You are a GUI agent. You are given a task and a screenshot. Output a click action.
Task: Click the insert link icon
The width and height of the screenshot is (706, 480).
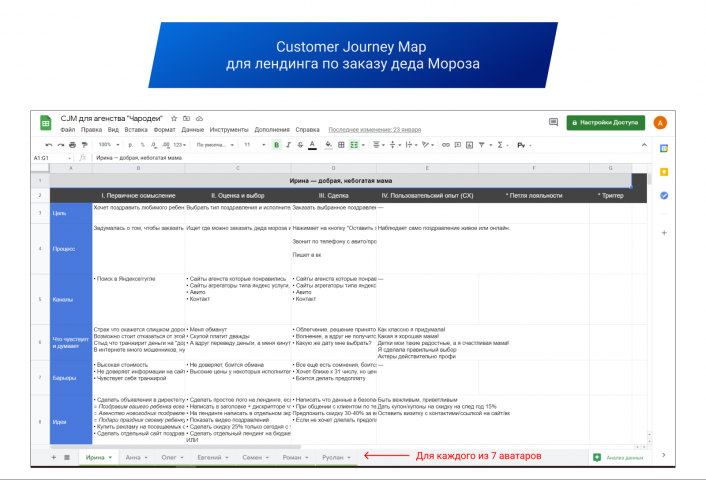click(x=446, y=145)
